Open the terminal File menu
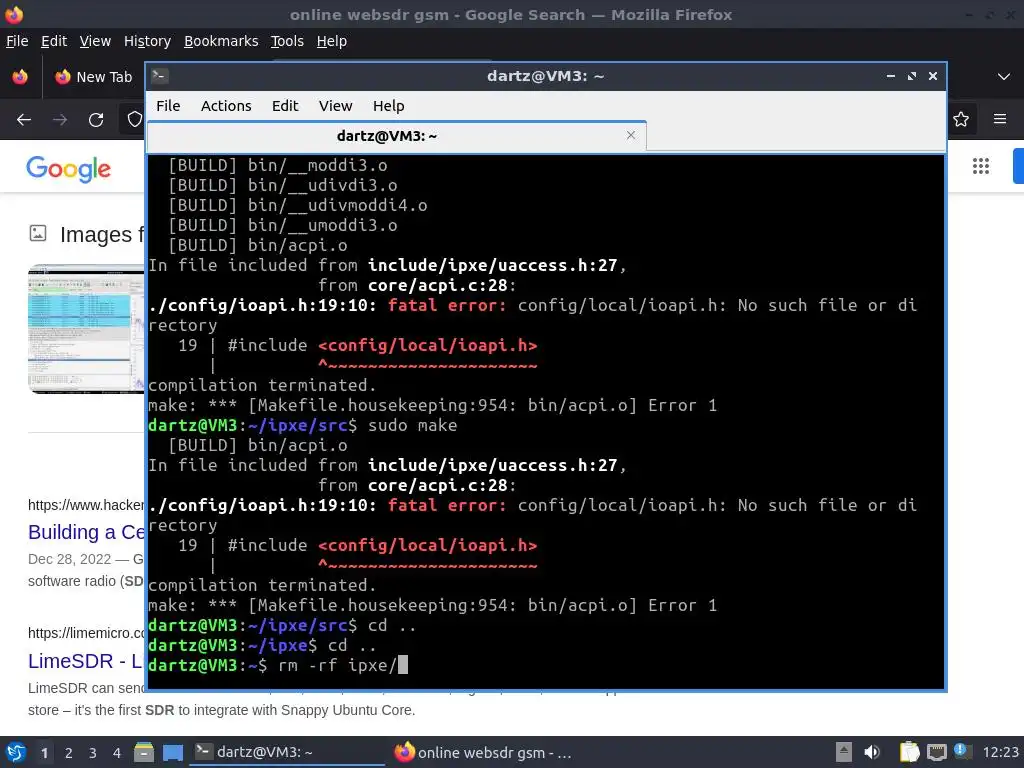The width and height of the screenshot is (1024, 768). [x=168, y=106]
